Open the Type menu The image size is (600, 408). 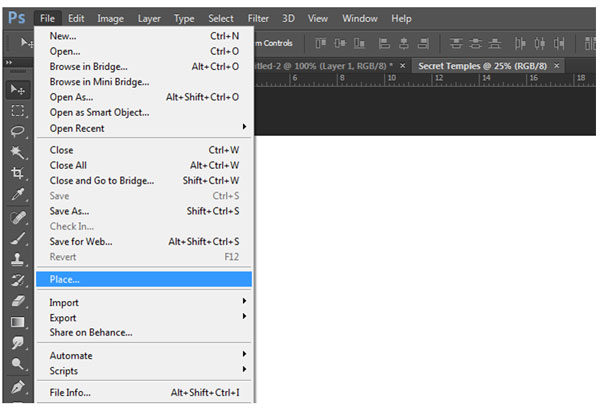[x=184, y=18]
